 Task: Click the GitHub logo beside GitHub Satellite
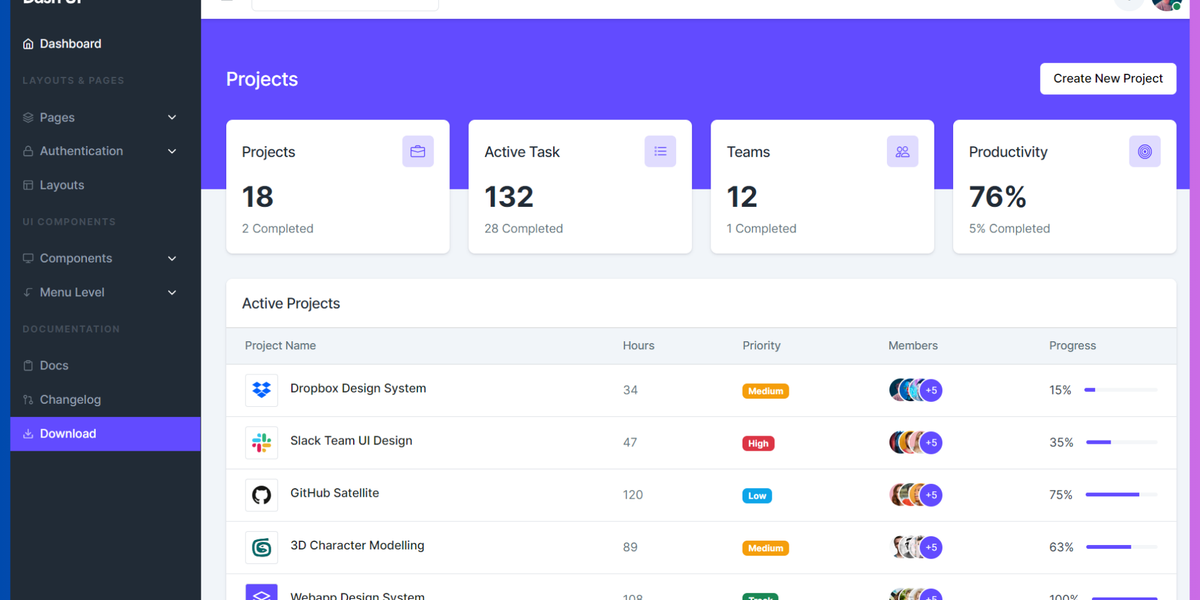click(x=261, y=494)
